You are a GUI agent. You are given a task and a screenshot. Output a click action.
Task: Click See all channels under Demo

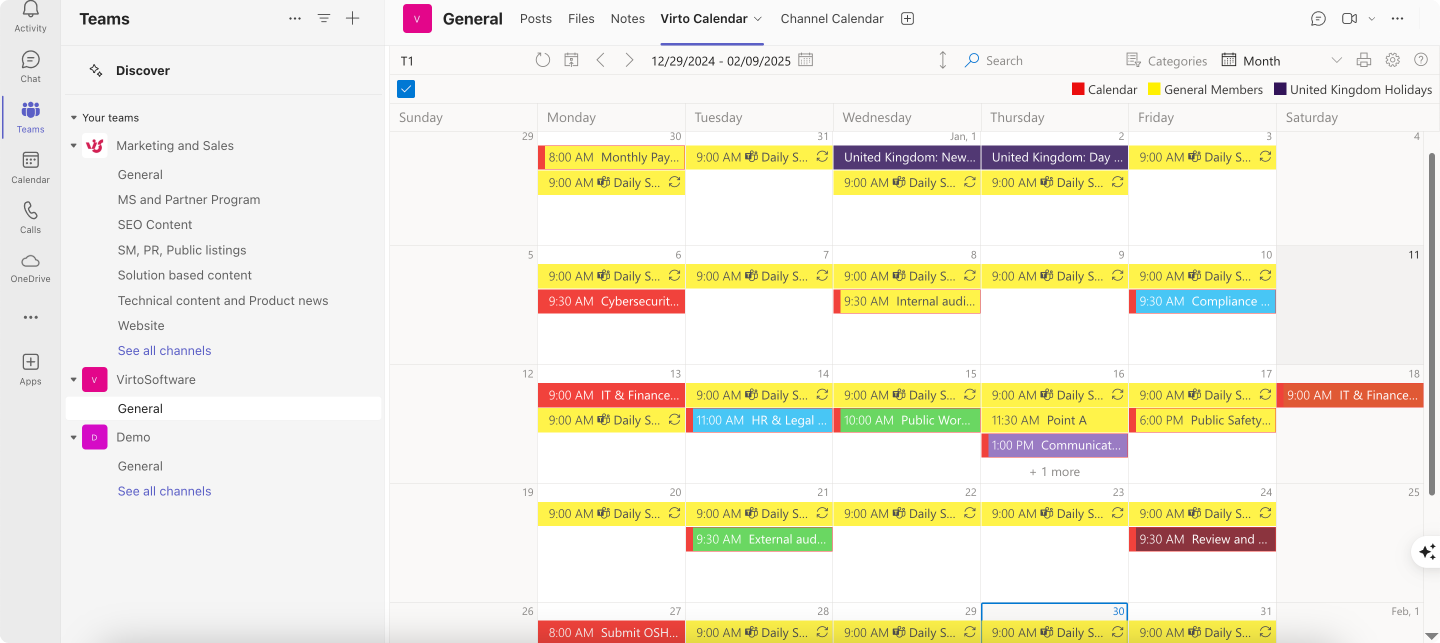(x=164, y=491)
